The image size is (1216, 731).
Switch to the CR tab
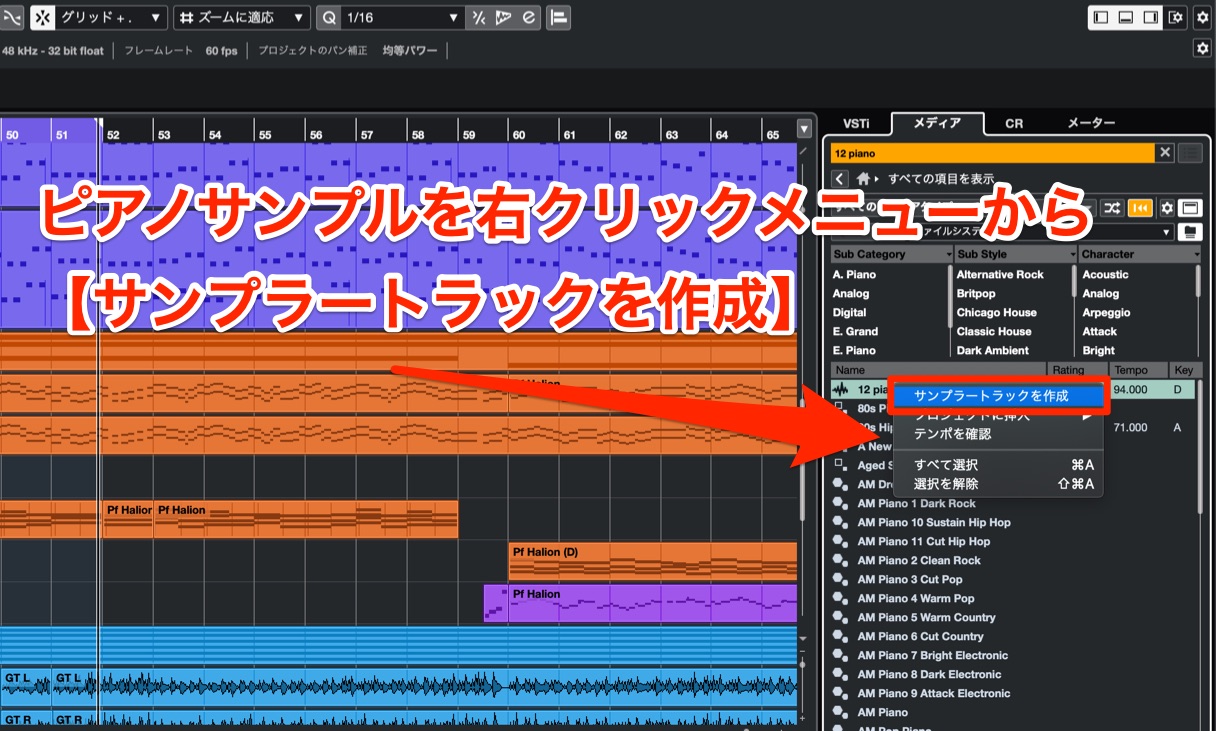click(1014, 123)
